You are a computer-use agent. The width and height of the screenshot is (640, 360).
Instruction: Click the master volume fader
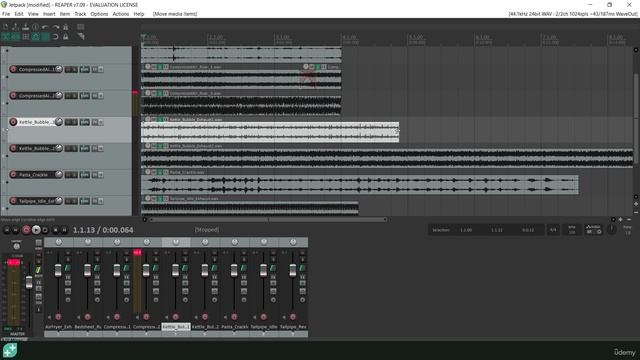pyautogui.click(x=29, y=282)
